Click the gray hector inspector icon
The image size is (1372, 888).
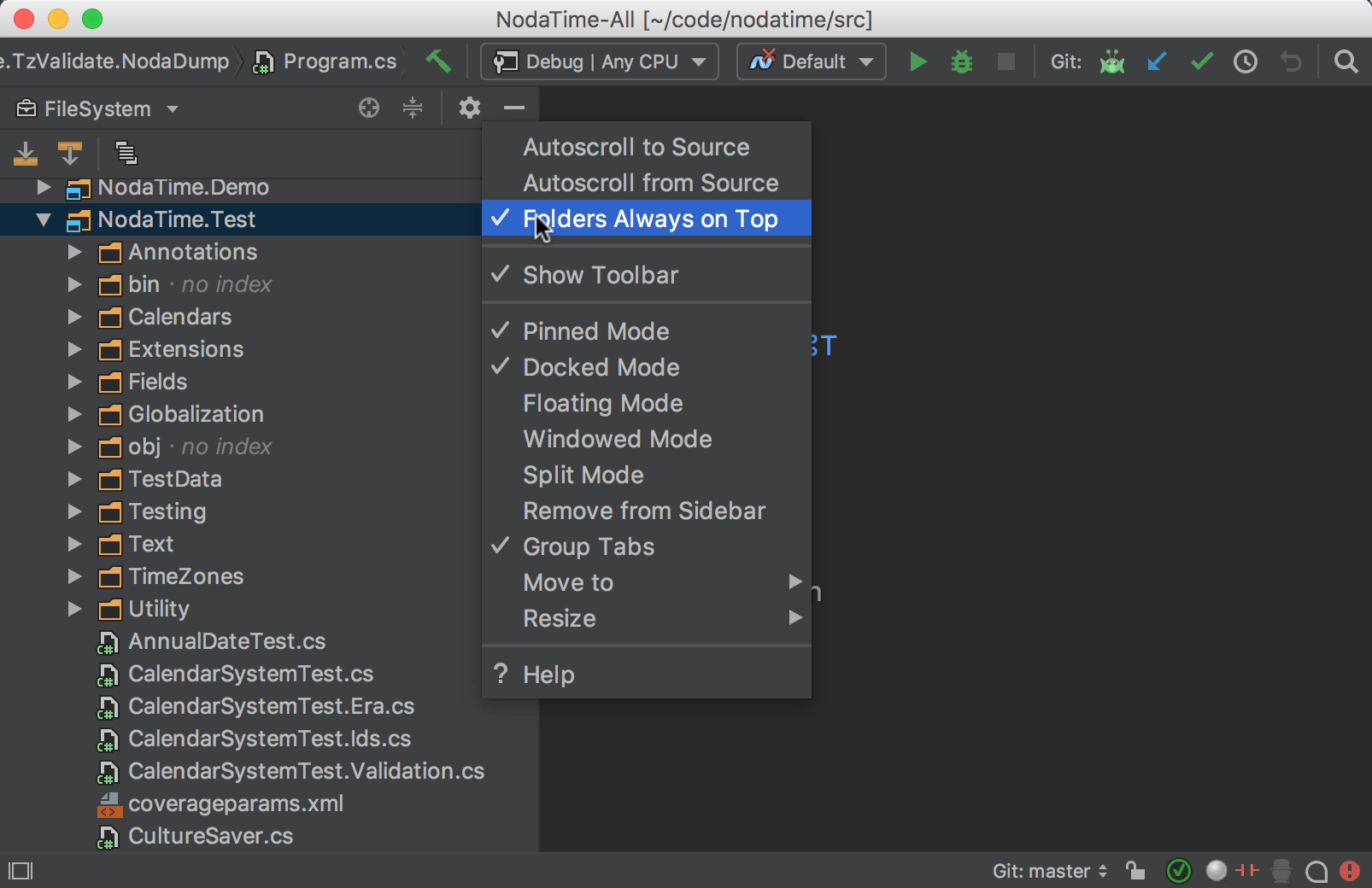[1281, 870]
